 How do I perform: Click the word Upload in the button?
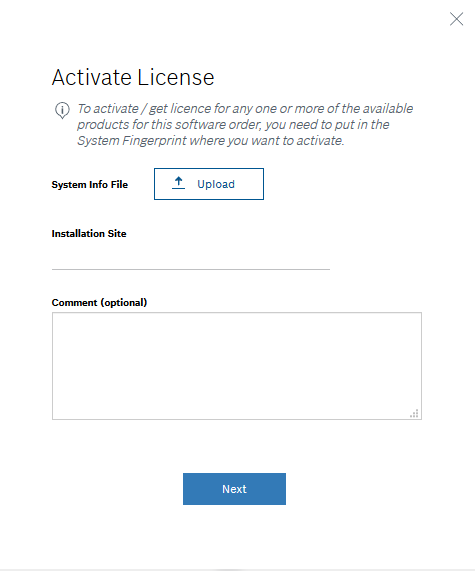[x=216, y=184]
